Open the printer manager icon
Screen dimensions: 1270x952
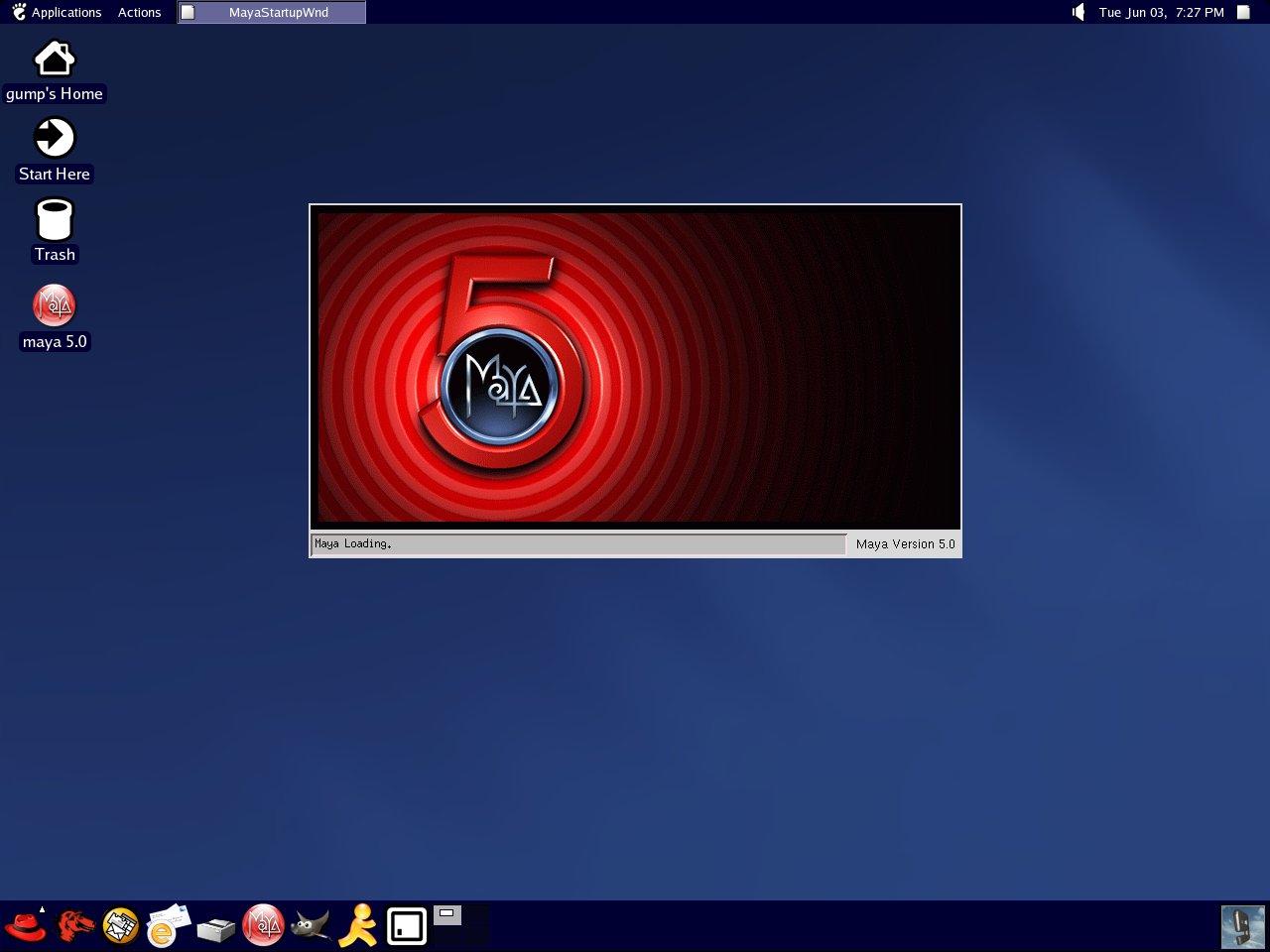click(215, 928)
